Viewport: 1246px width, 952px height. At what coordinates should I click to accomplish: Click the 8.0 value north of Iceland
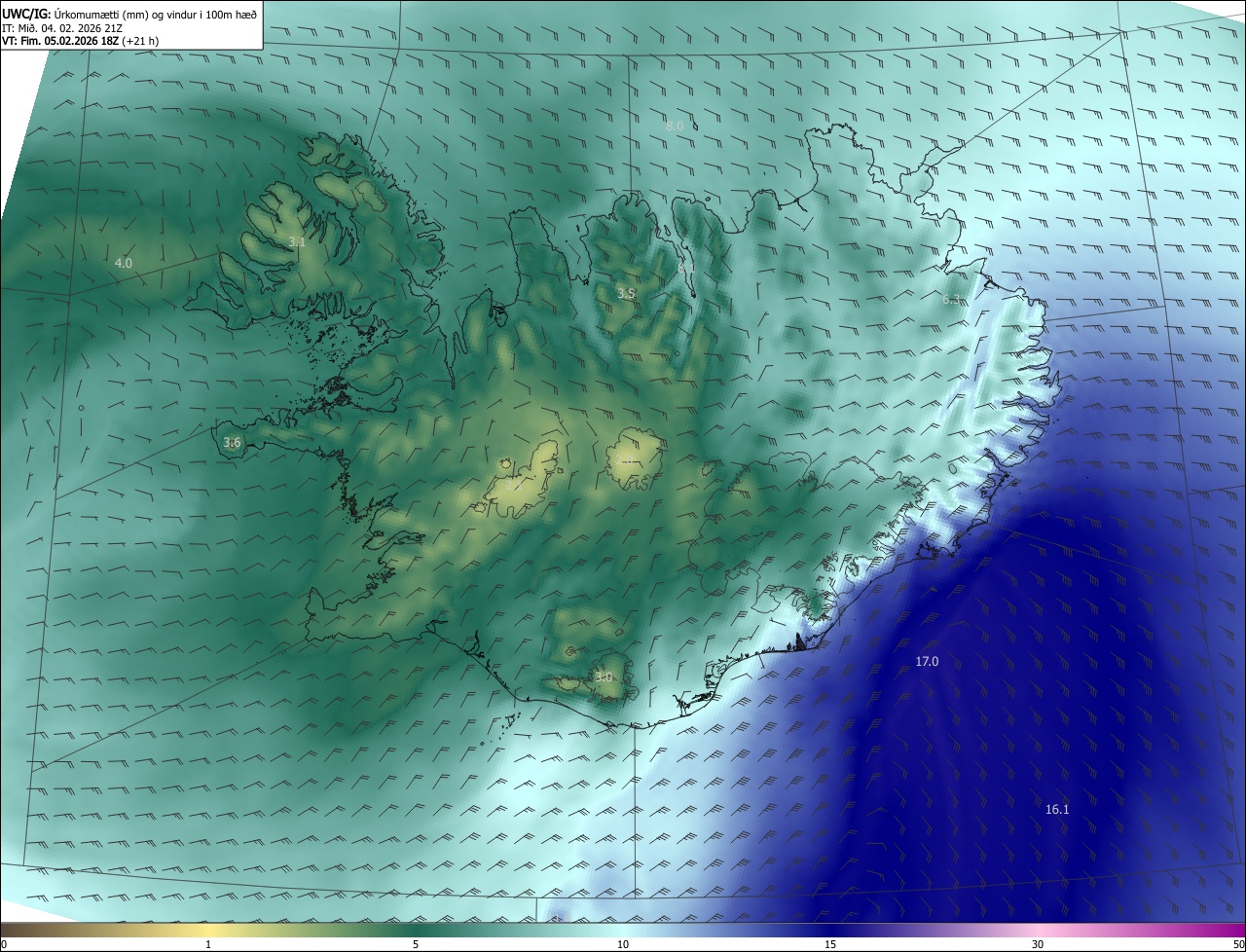(x=674, y=127)
